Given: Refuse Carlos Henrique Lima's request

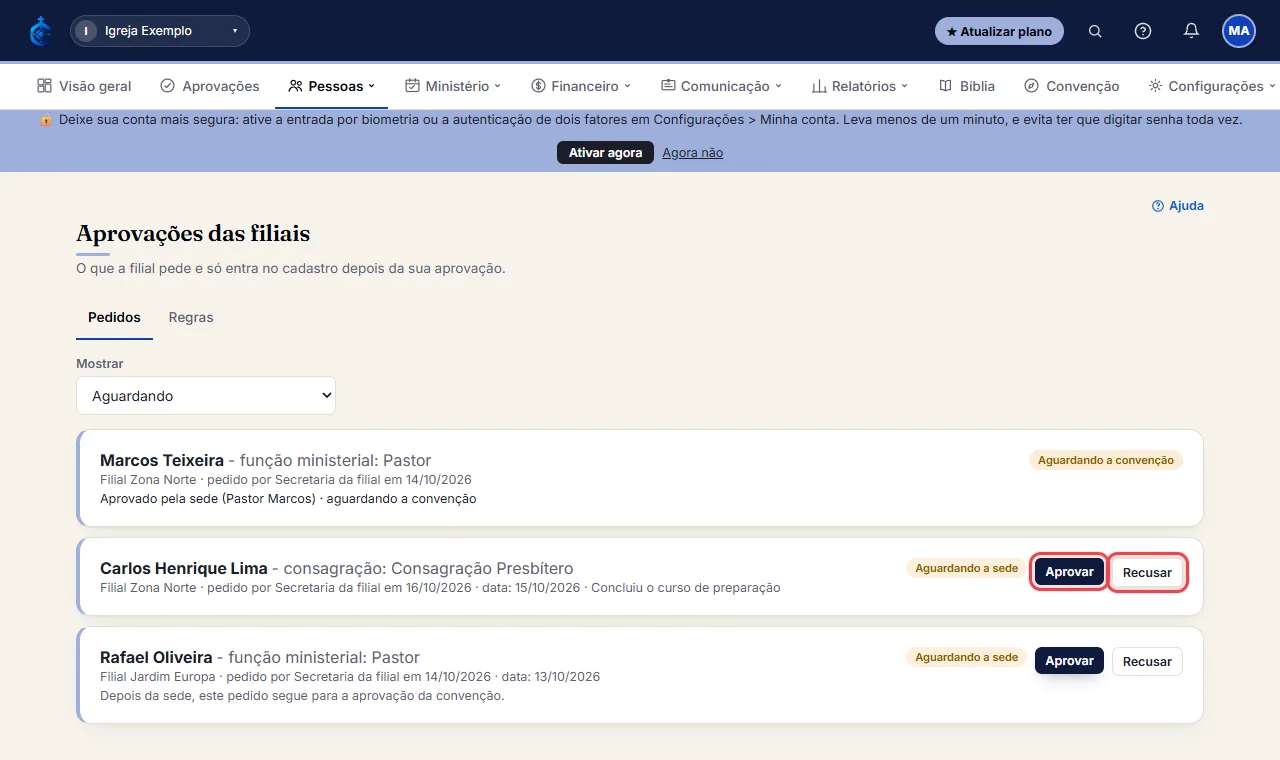Looking at the screenshot, I should [x=1147, y=573].
